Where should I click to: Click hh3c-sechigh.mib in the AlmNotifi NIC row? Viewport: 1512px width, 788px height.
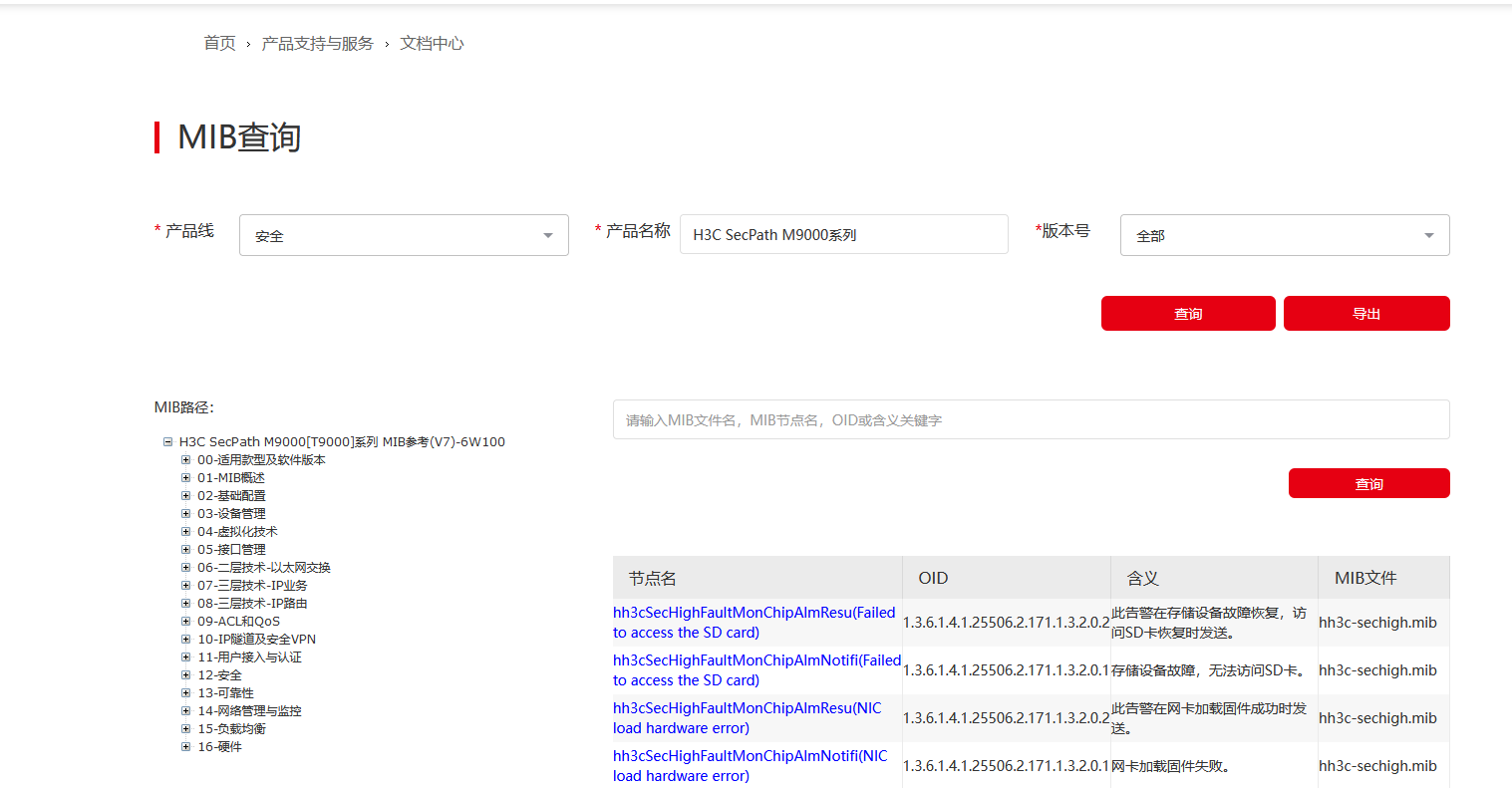pos(1377,766)
